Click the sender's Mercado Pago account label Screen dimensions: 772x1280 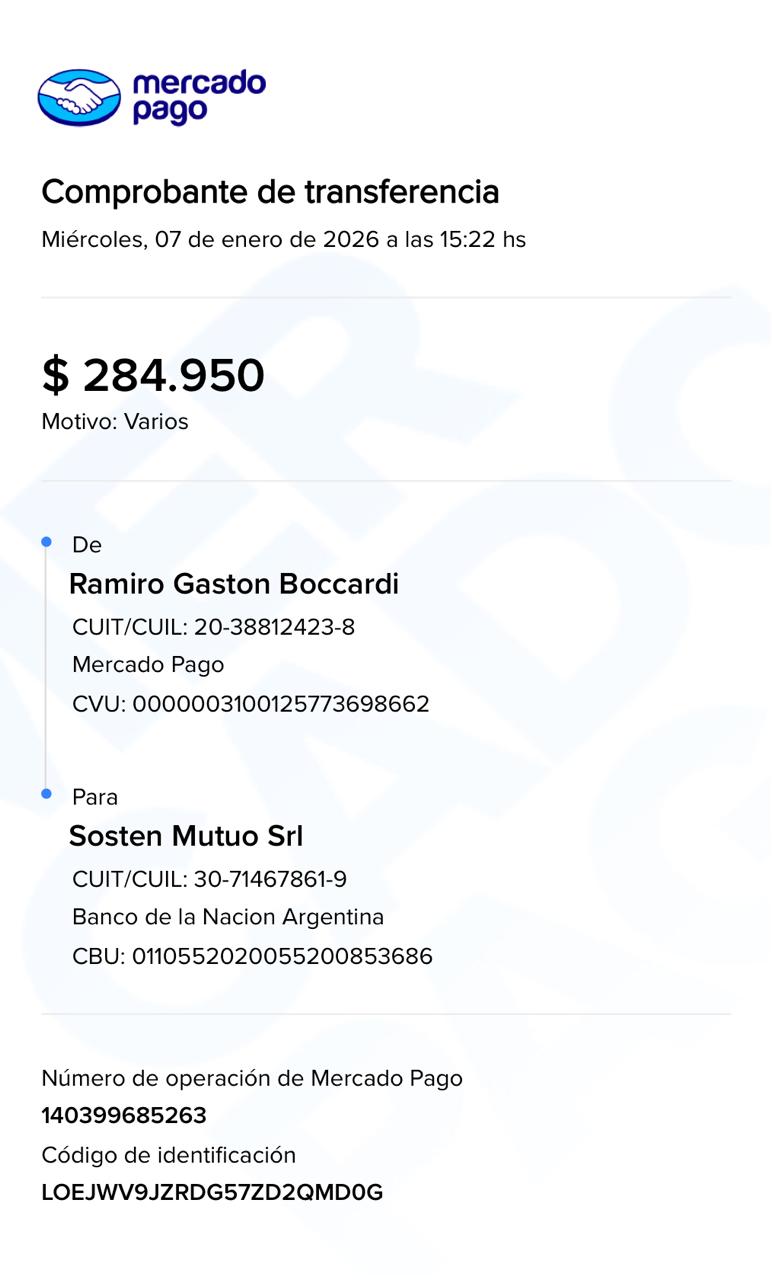[x=148, y=665]
